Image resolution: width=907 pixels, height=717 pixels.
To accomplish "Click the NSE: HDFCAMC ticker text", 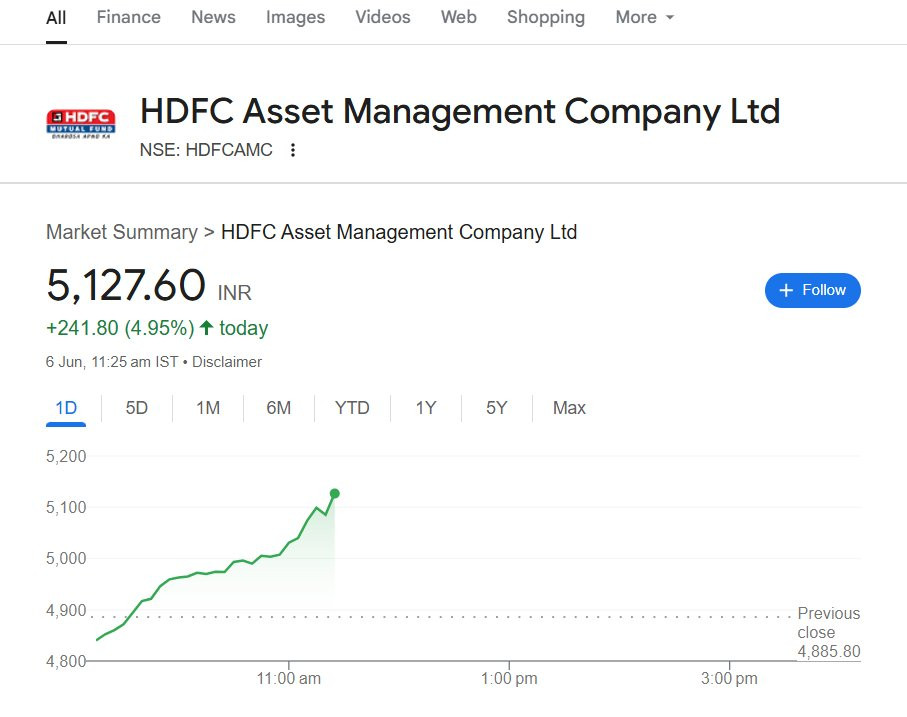I will click(206, 150).
